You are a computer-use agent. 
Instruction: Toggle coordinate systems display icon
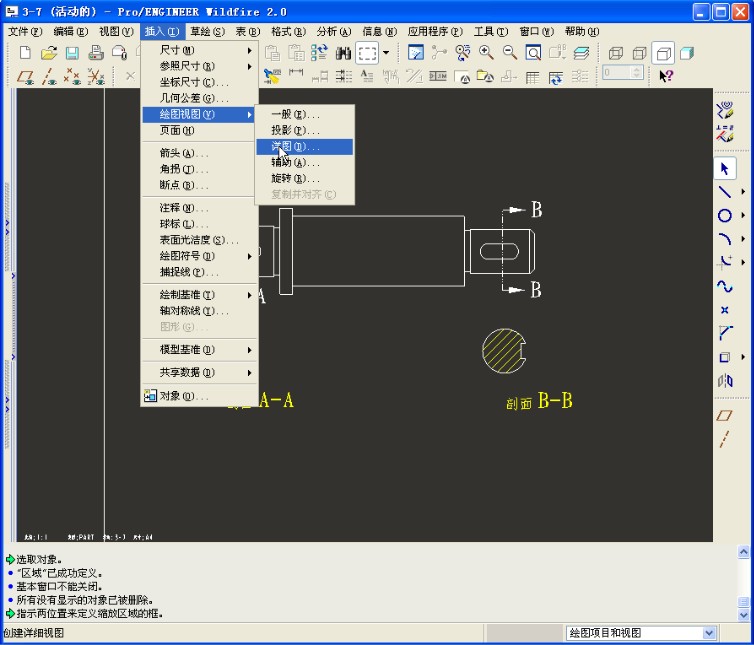point(96,76)
